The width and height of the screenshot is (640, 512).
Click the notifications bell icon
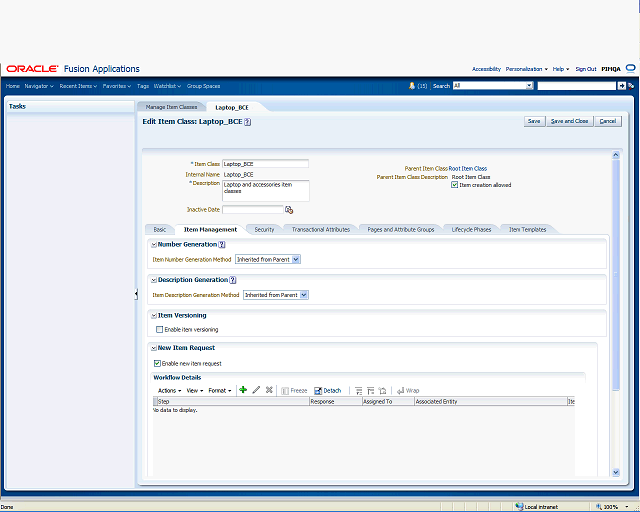coord(412,86)
